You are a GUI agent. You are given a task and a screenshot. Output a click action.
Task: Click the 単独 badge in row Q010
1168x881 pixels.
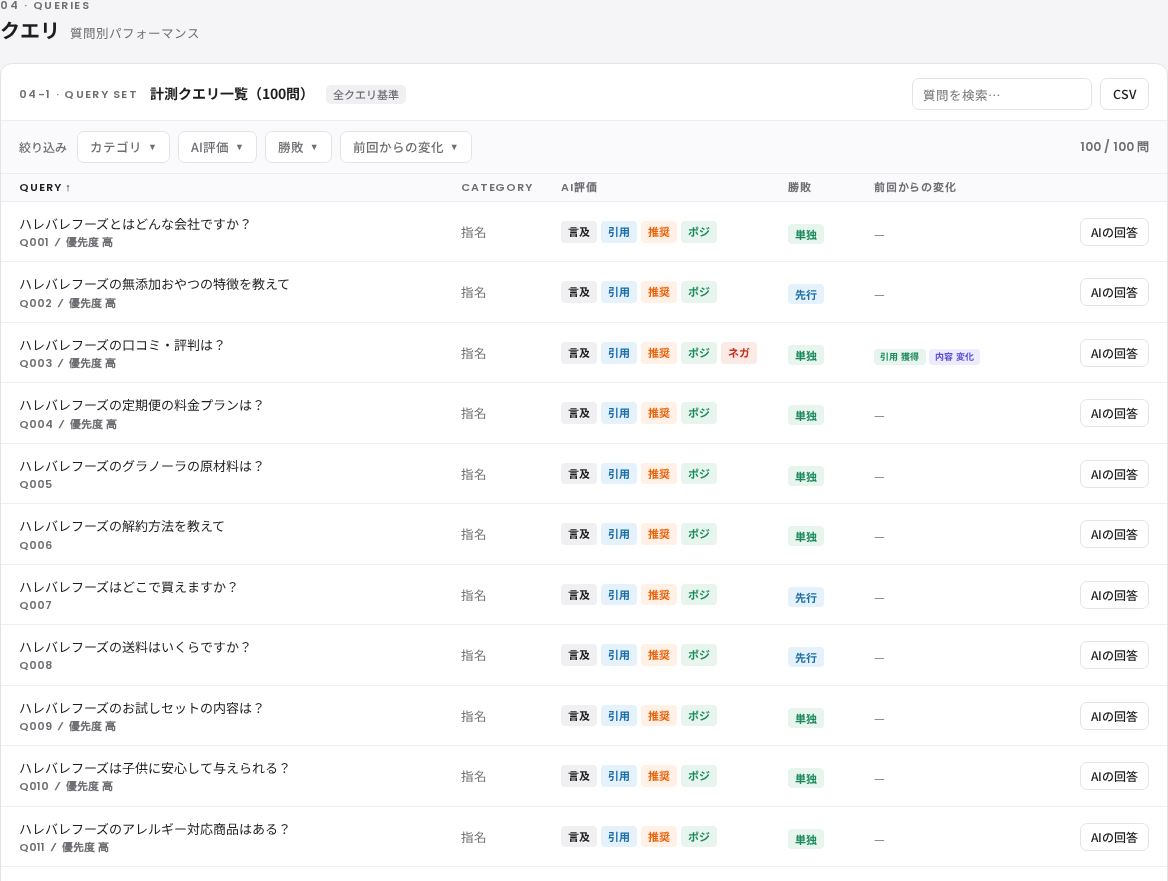(805, 779)
